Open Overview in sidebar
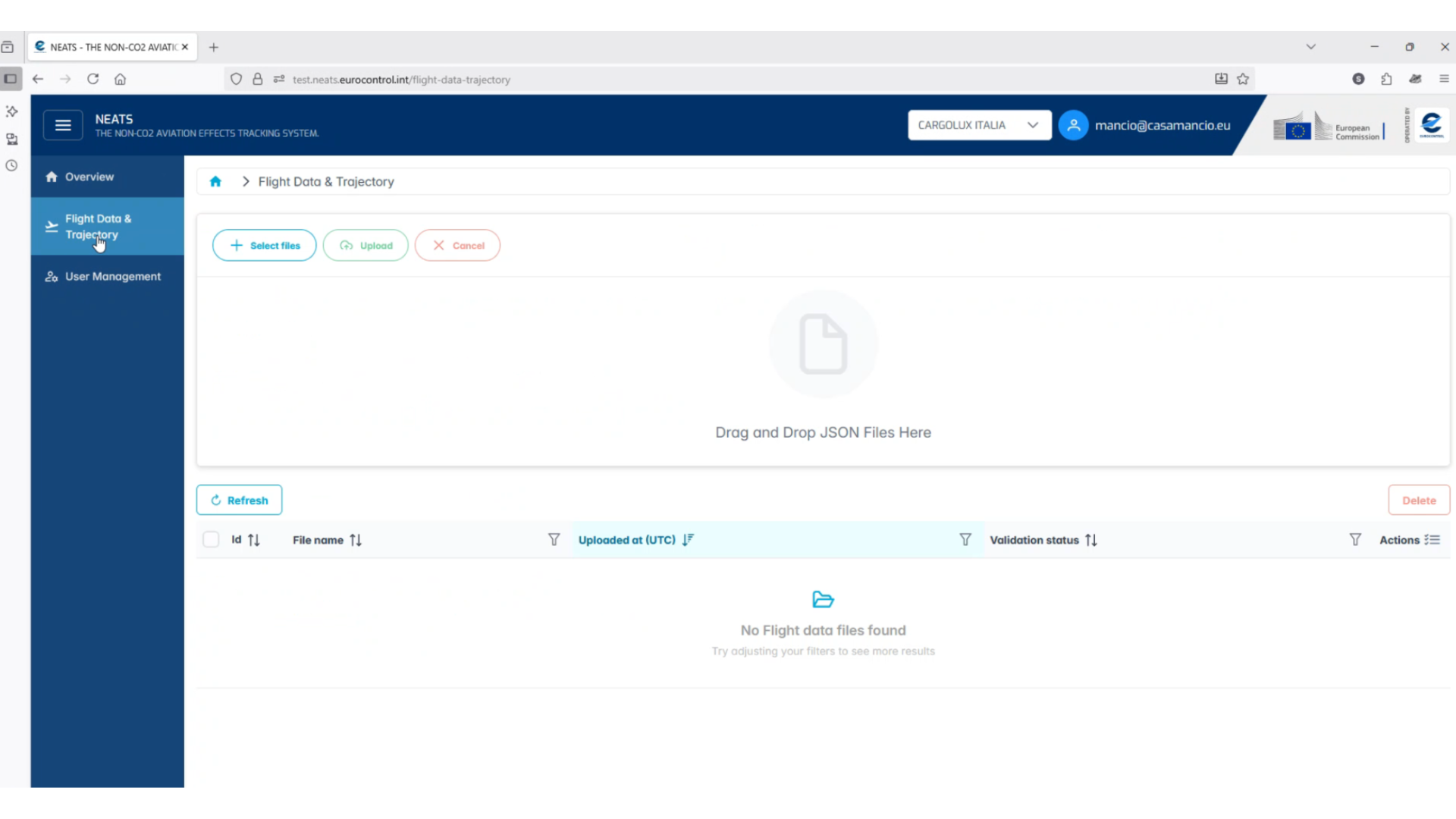The image size is (1456, 819). 89,177
